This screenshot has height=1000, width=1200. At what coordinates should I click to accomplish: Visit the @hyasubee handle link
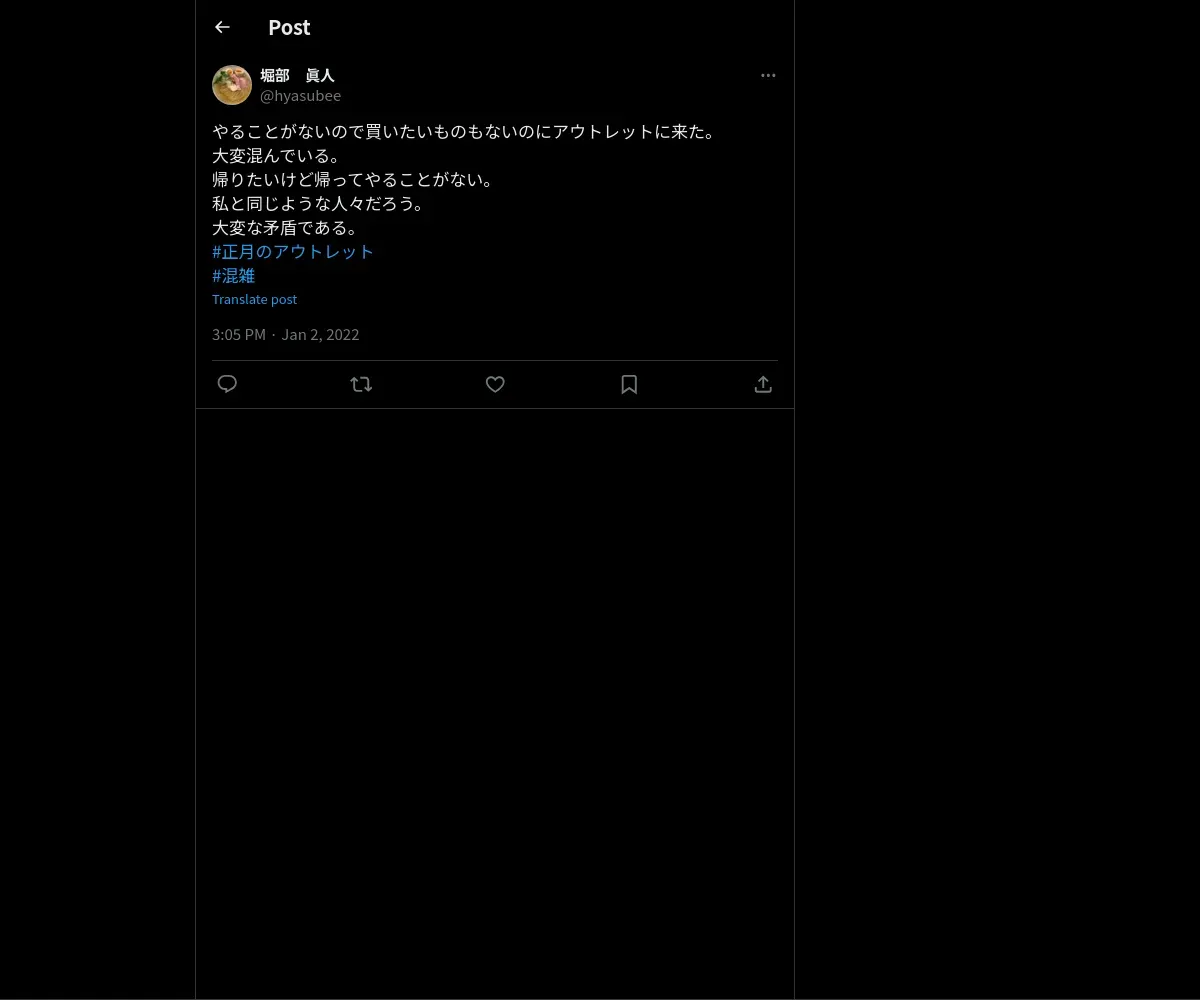(300, 96)
